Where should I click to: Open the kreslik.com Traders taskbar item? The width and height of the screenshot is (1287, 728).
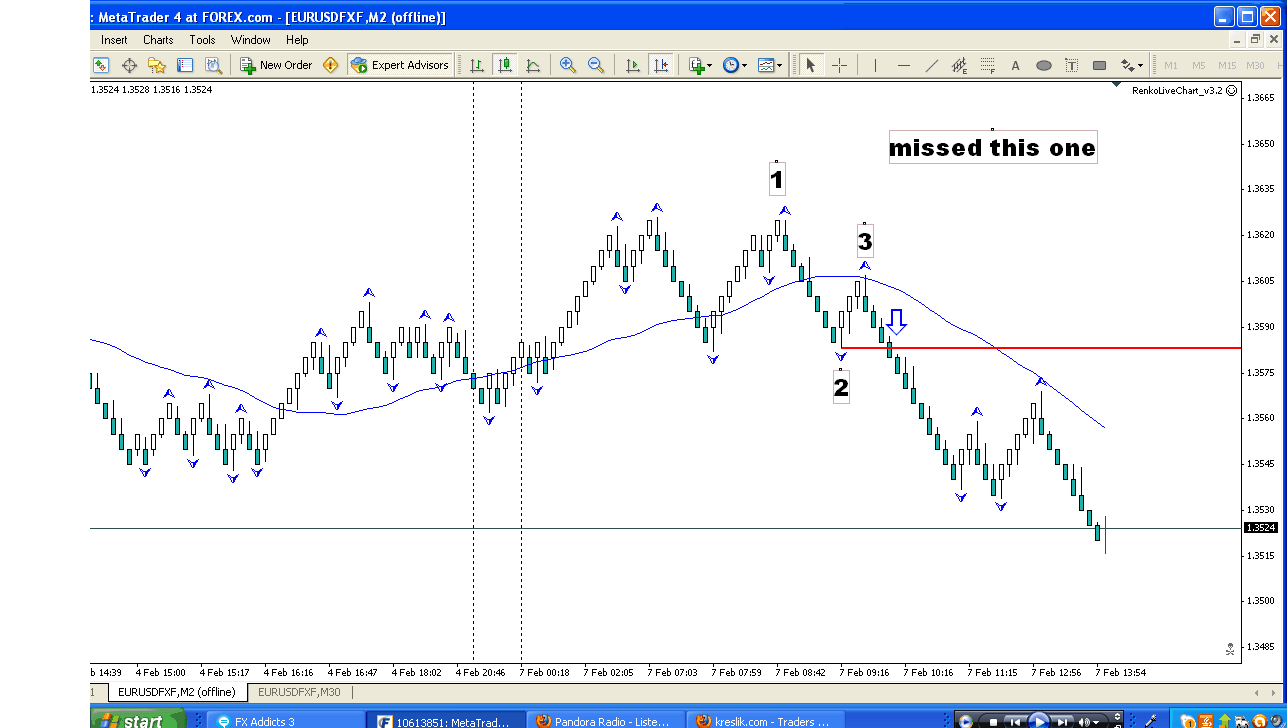pyautogui.click(x=766, y=721)
